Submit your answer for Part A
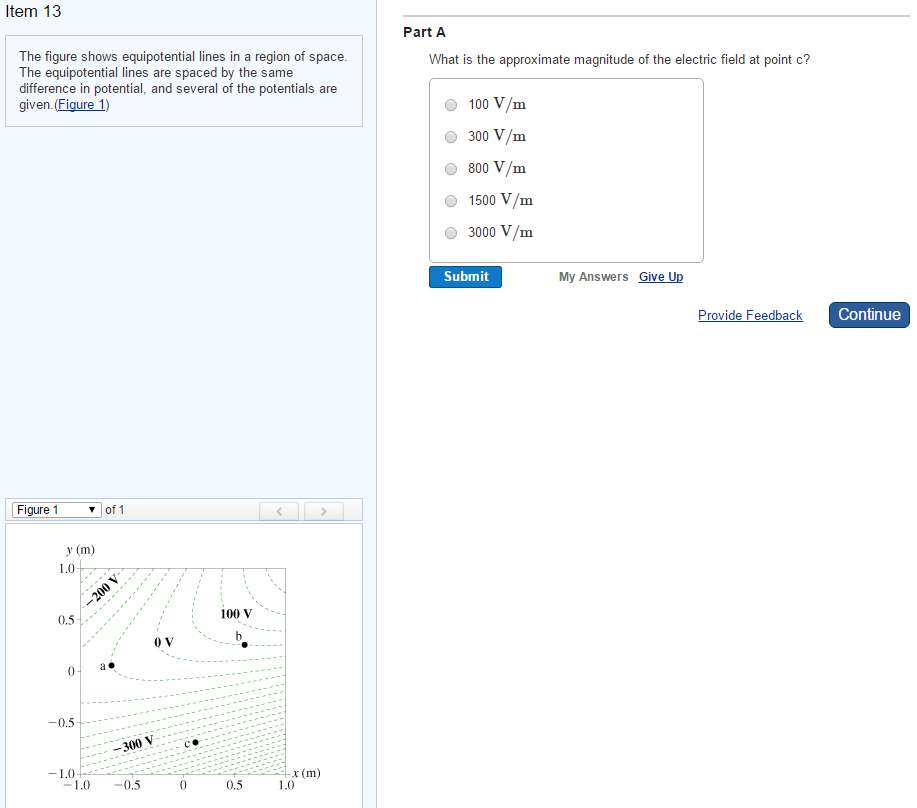Screen dimensions: 917x808 (x=464, y=276)
